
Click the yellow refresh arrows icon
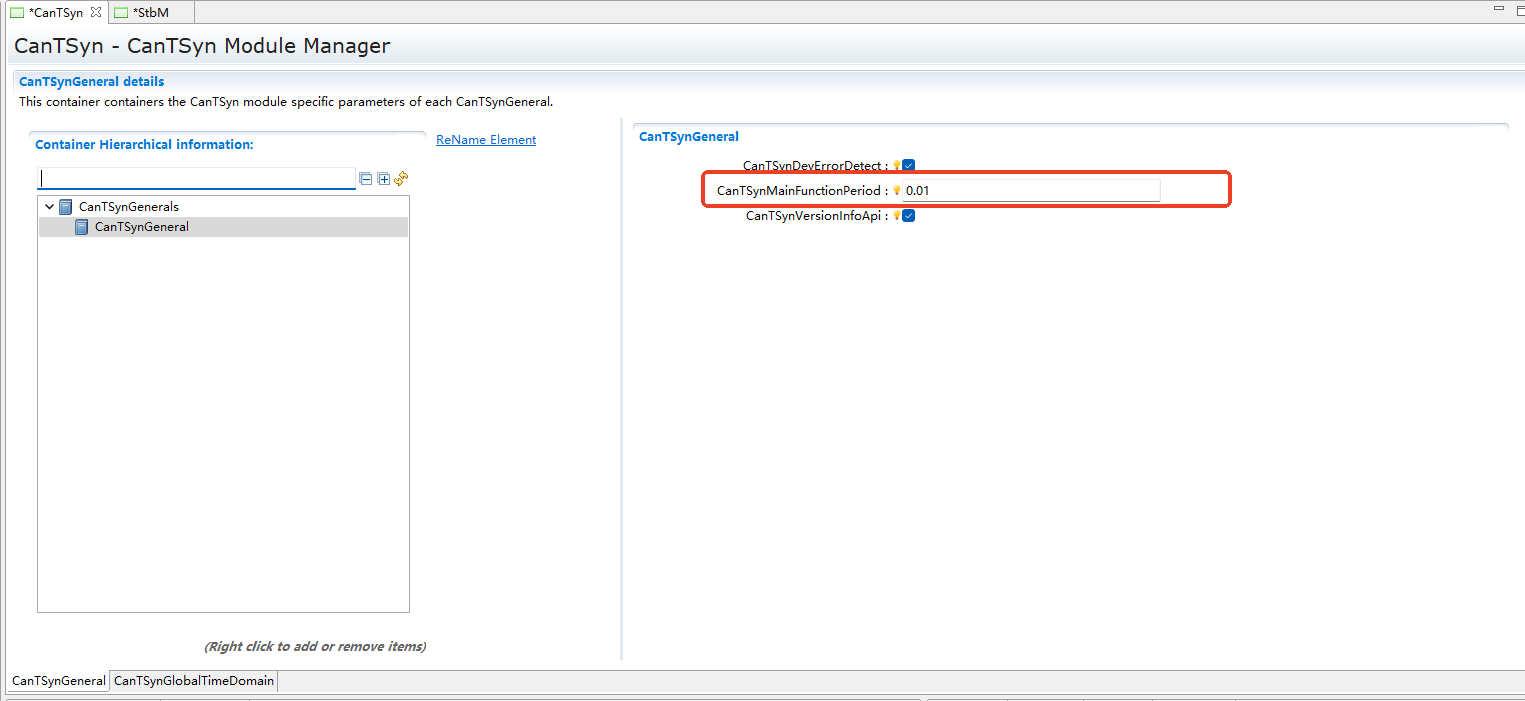point(401,179)
